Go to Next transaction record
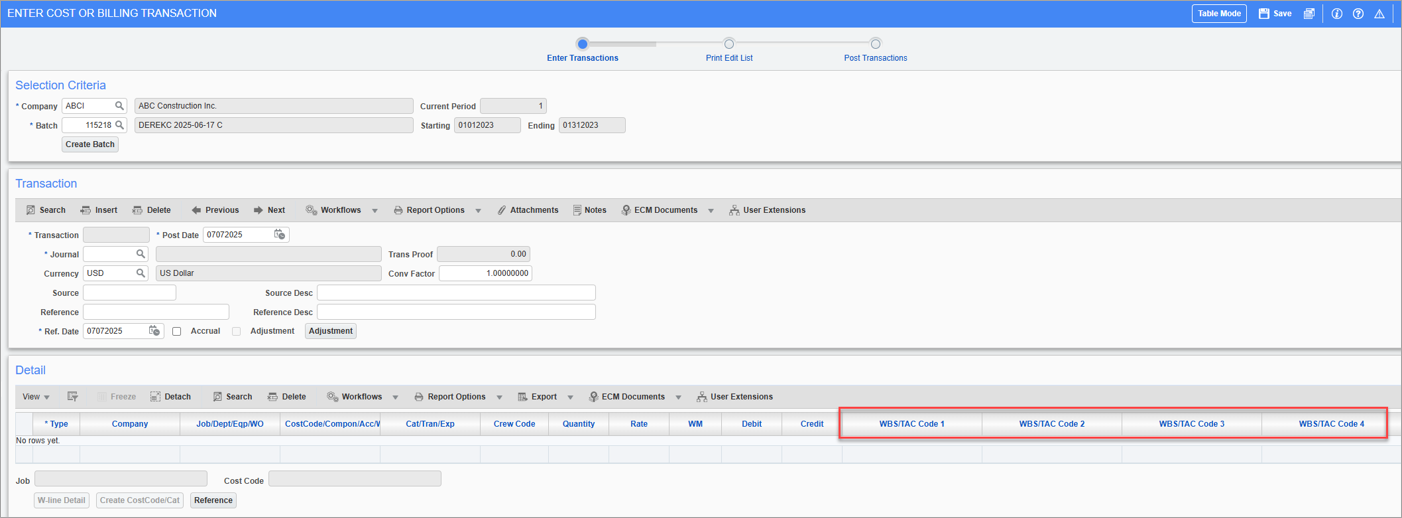 tap(269, 210)
